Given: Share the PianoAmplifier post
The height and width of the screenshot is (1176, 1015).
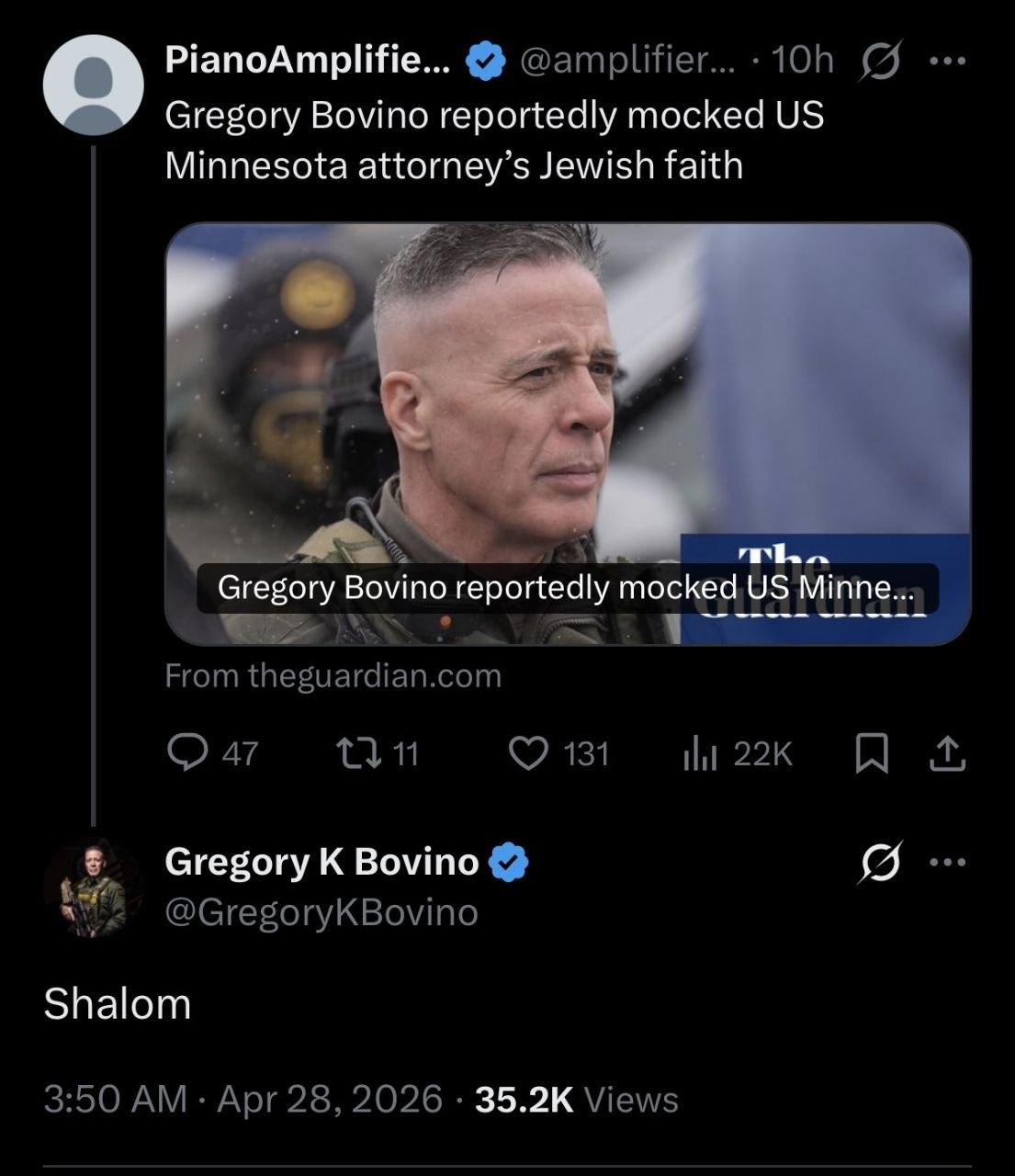Looking at the screenshot, I should point(948,753).
